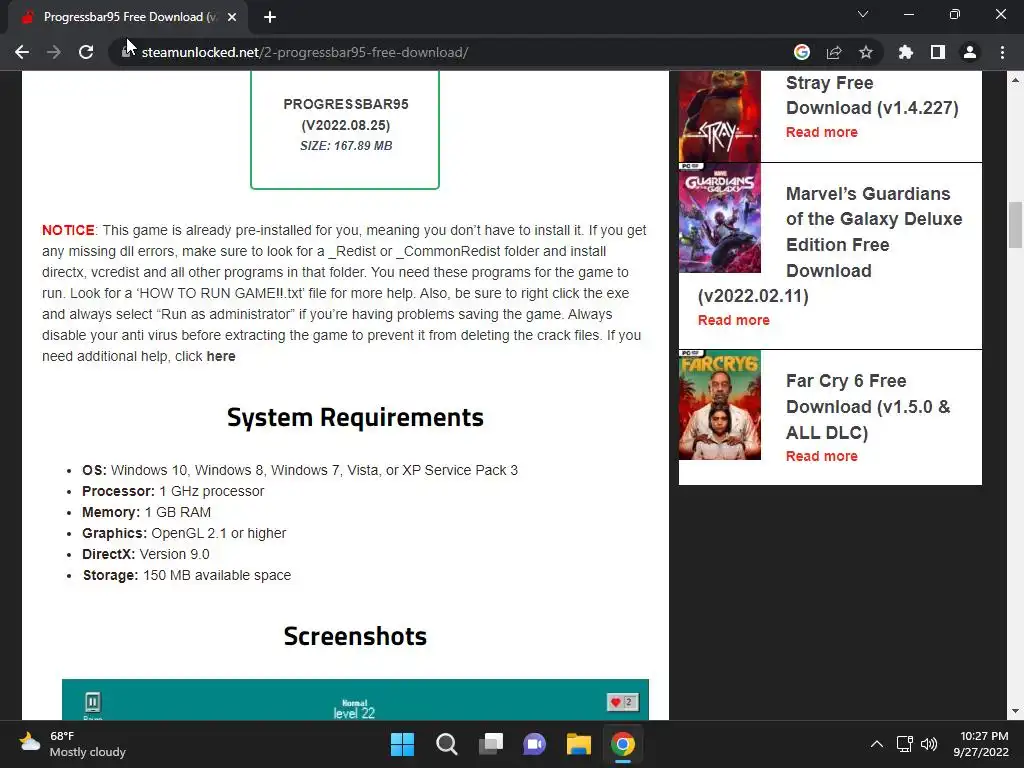
Task: Open network settings in system tray
Action: pos(904,744)
